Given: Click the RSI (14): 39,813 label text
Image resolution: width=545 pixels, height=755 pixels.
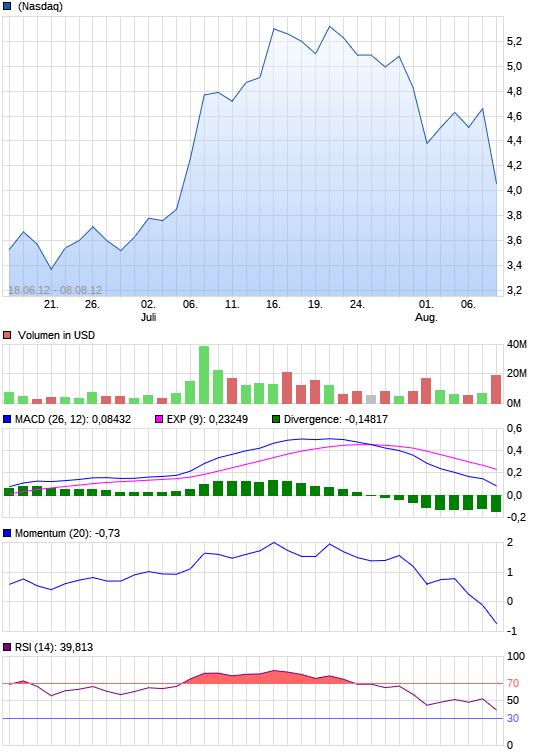Looking at the screenshot, I should pyautogui.click(x=54, y=647).
